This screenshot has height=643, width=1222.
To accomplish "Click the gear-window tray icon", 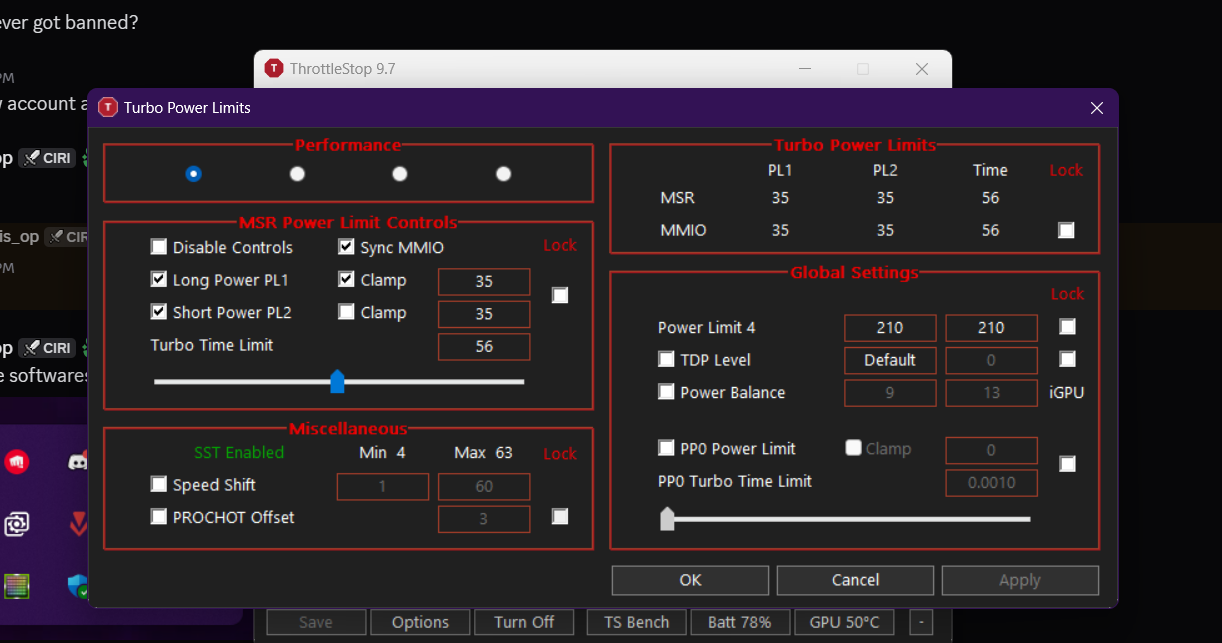I will click(x=17, y=523).
